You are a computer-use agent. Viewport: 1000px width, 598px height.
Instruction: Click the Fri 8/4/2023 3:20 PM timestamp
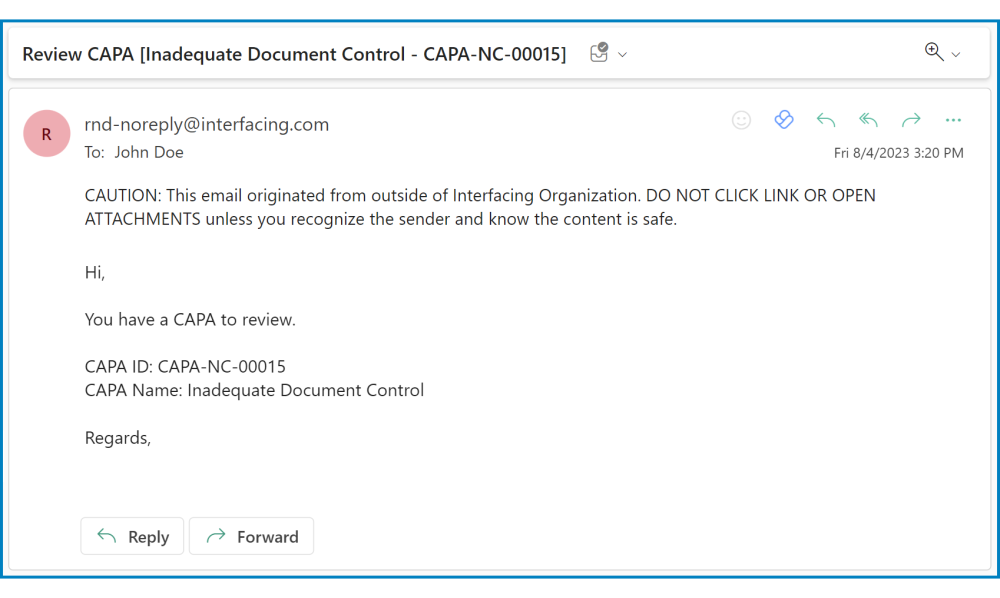click(x=898, y=153)
